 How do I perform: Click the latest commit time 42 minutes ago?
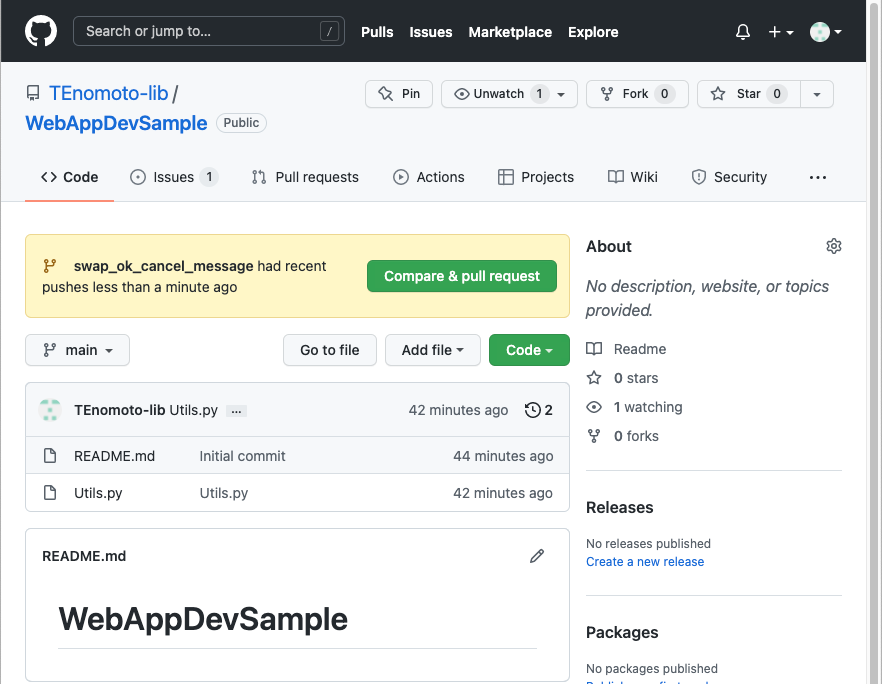[458, 410]
